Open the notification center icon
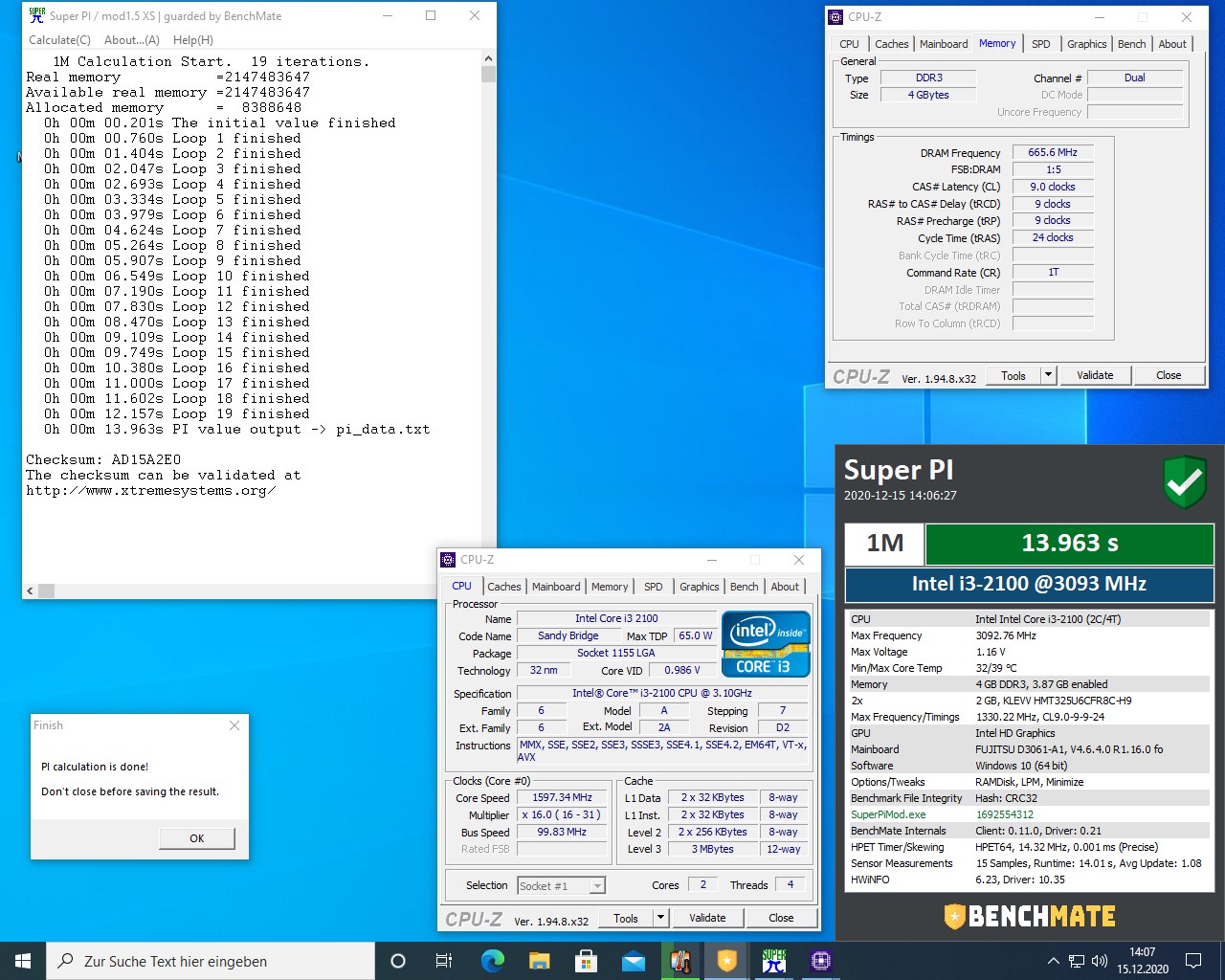 1193,961
